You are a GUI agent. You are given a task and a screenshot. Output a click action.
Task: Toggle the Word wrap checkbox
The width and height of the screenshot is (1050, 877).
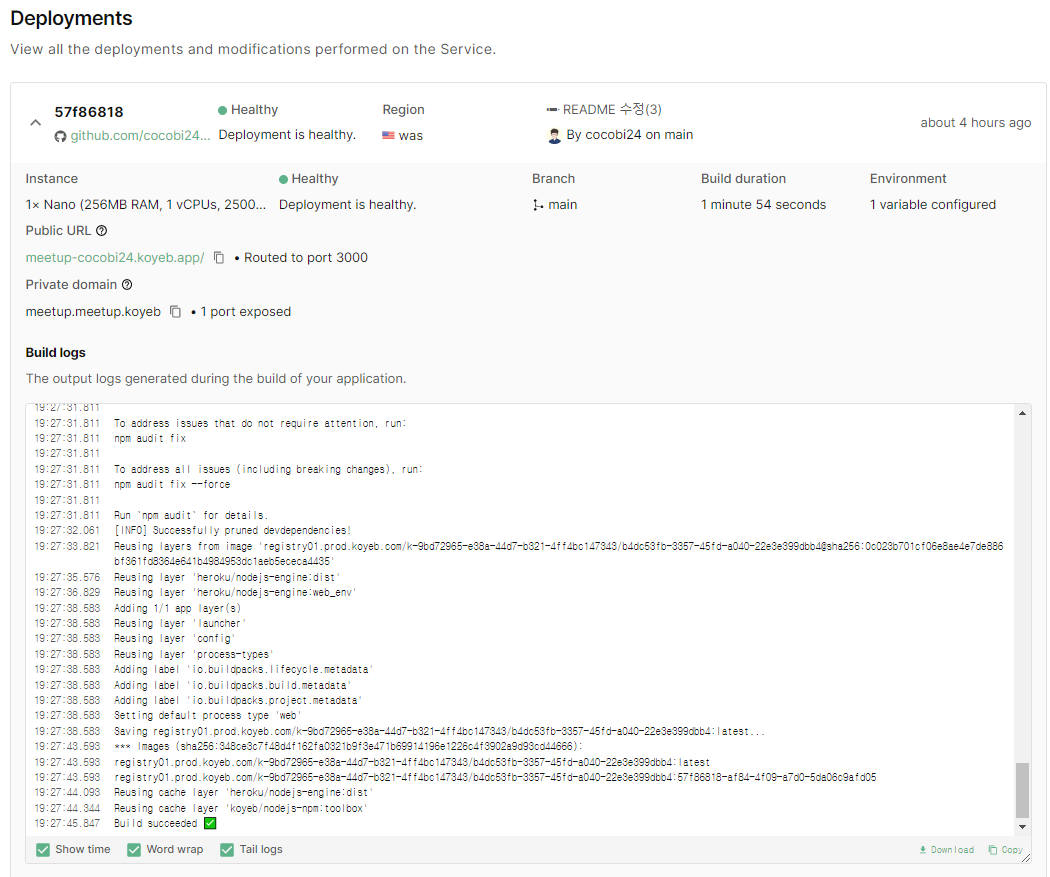tap(134, 850)
